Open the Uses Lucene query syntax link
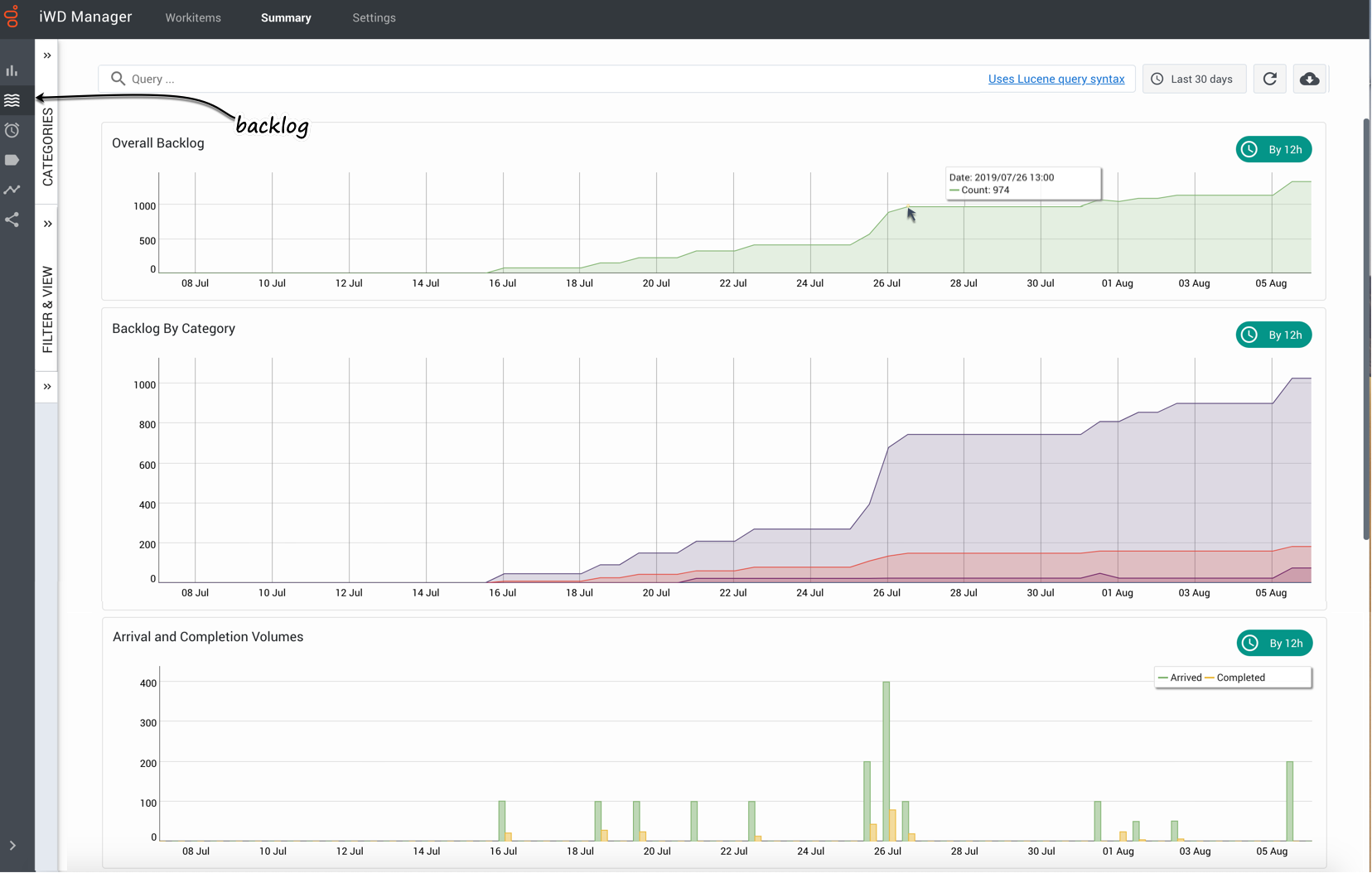 click(x=1056, y=79)
